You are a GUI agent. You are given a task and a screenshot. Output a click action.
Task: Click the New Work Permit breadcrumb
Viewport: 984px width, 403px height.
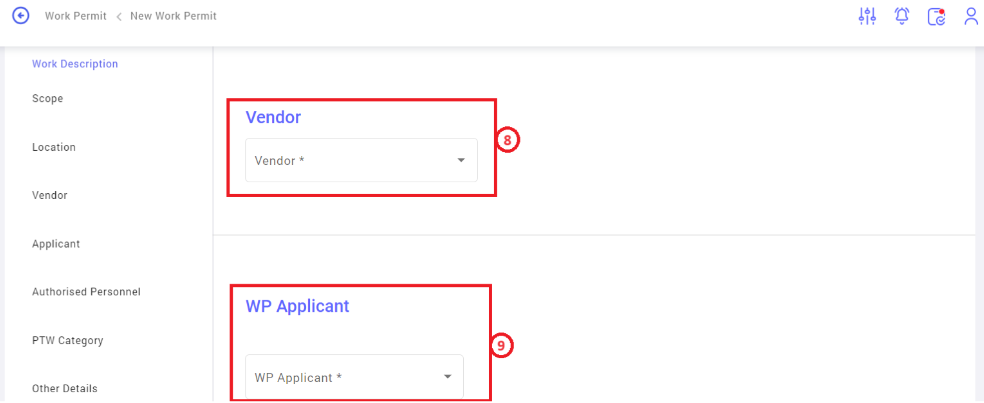173,16
